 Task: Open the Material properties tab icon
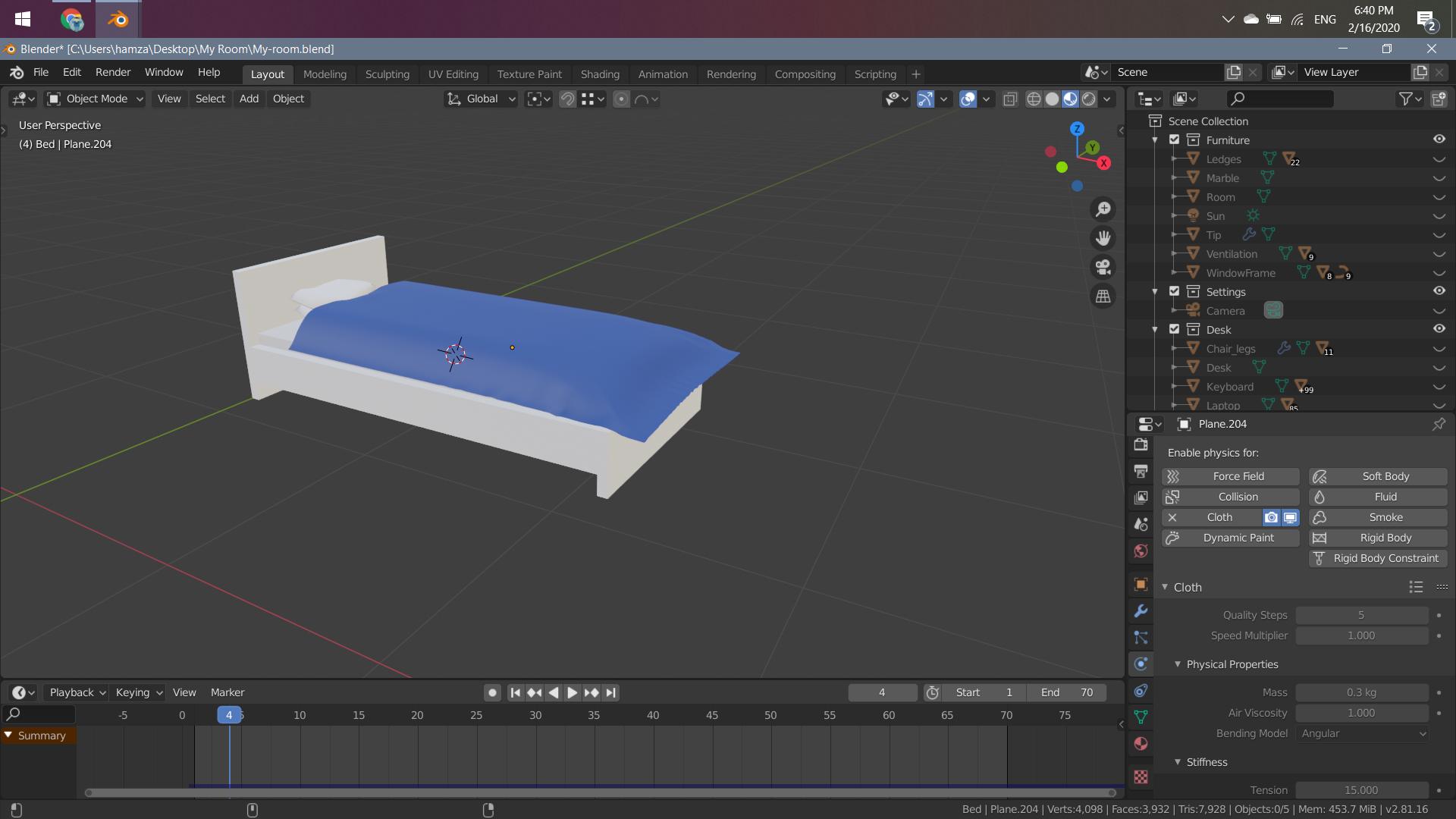coord(1141,743)
